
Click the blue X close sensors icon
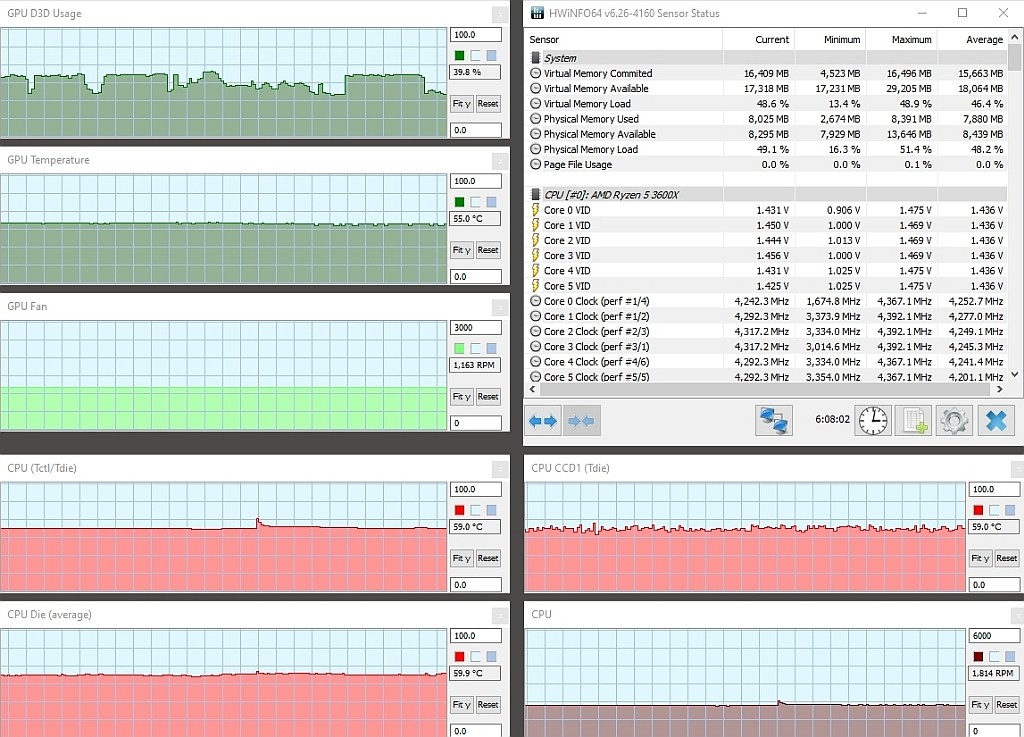coord(996,420)
